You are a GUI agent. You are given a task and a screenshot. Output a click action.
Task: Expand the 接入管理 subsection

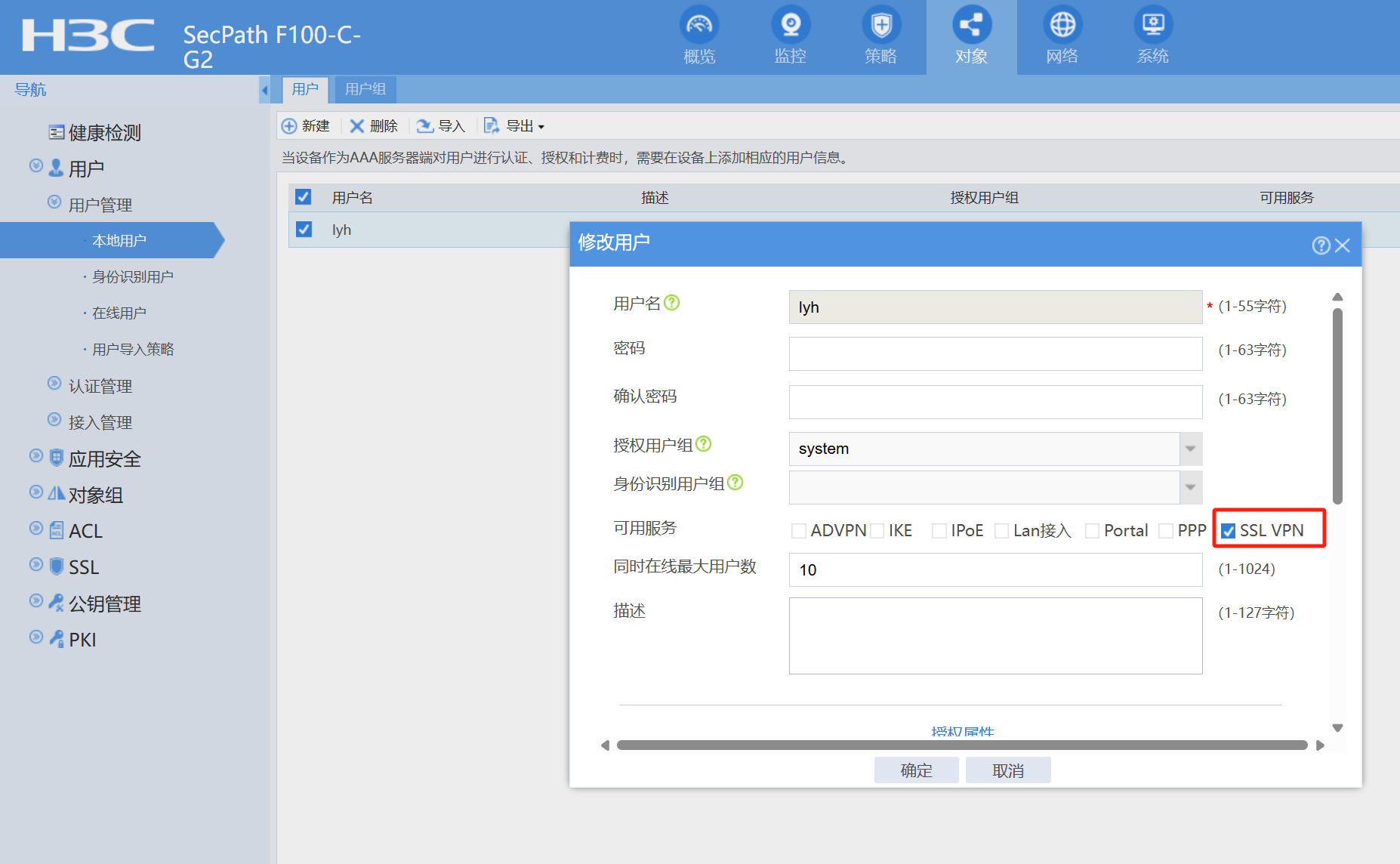[54, 419]
